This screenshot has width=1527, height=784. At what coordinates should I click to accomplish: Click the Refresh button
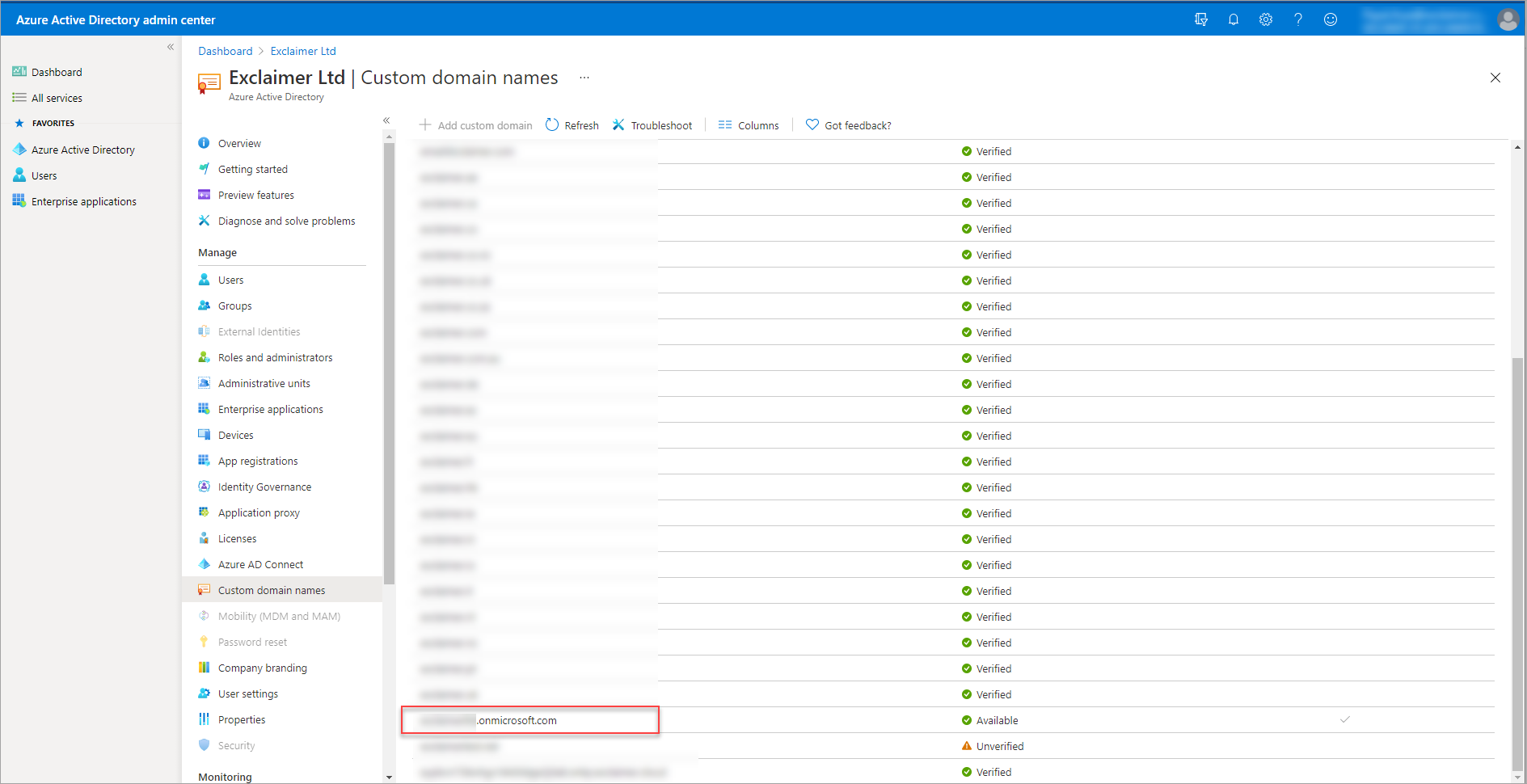[572, 125]
